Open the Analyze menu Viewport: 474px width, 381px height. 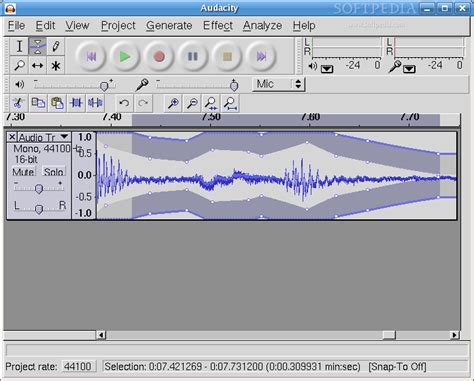pyautogui.click(x=262, y=26)
